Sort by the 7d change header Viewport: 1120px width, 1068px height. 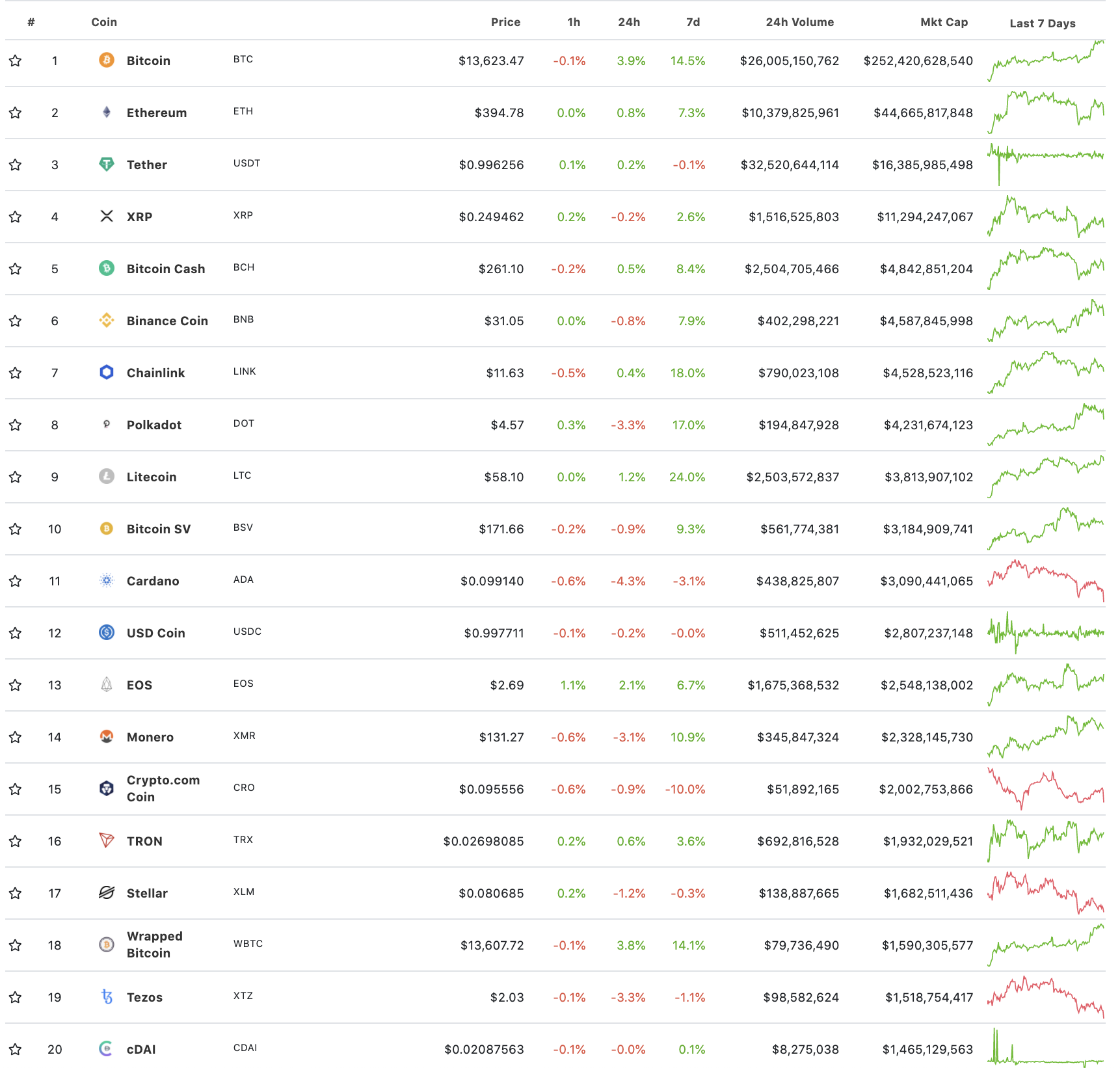[x=693, y=22]
